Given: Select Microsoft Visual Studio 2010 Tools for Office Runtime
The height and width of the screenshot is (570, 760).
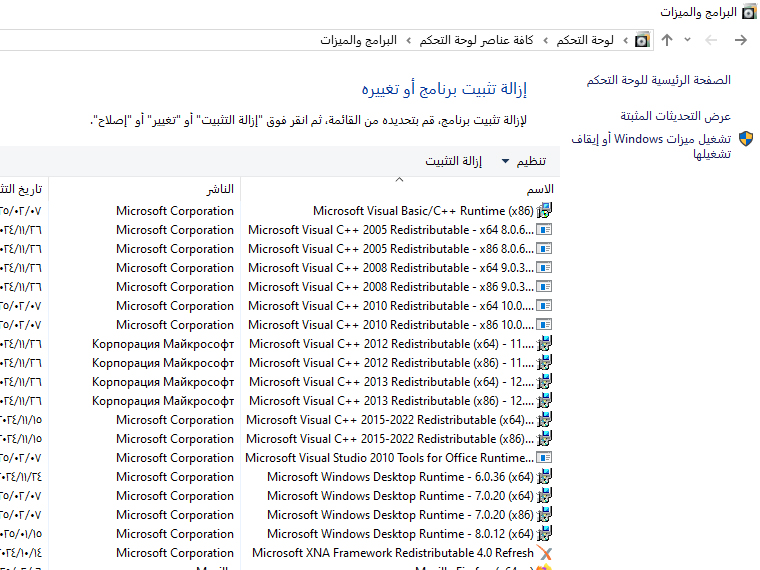Looking at the screenshot, I should pos(389,458).
